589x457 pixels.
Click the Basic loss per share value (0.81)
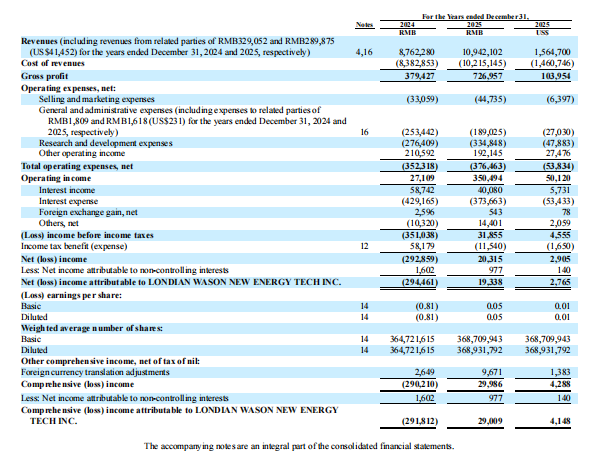point(426,306)
